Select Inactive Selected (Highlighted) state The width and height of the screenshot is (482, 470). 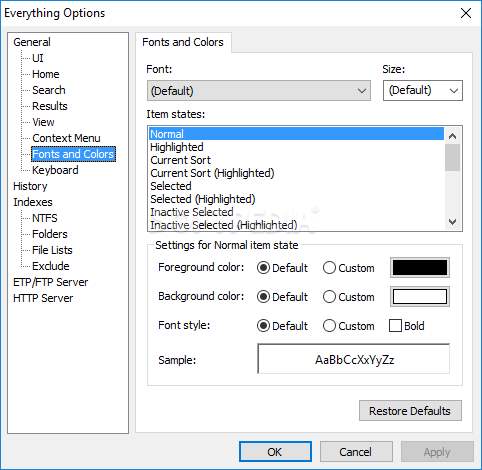tap(296, 225)
